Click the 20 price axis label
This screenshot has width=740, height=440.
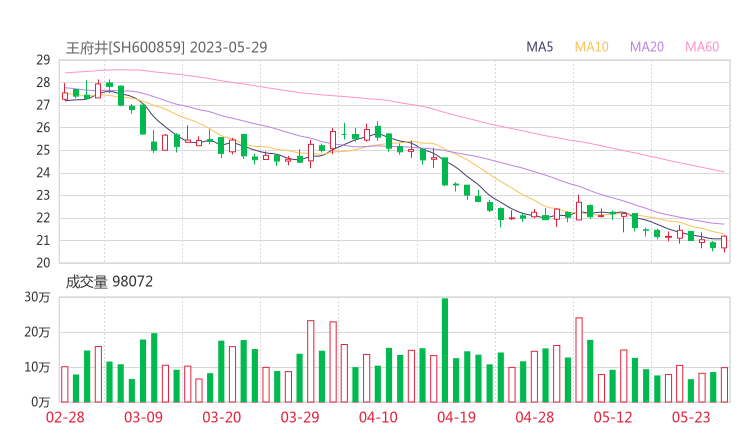coord(43,263)
